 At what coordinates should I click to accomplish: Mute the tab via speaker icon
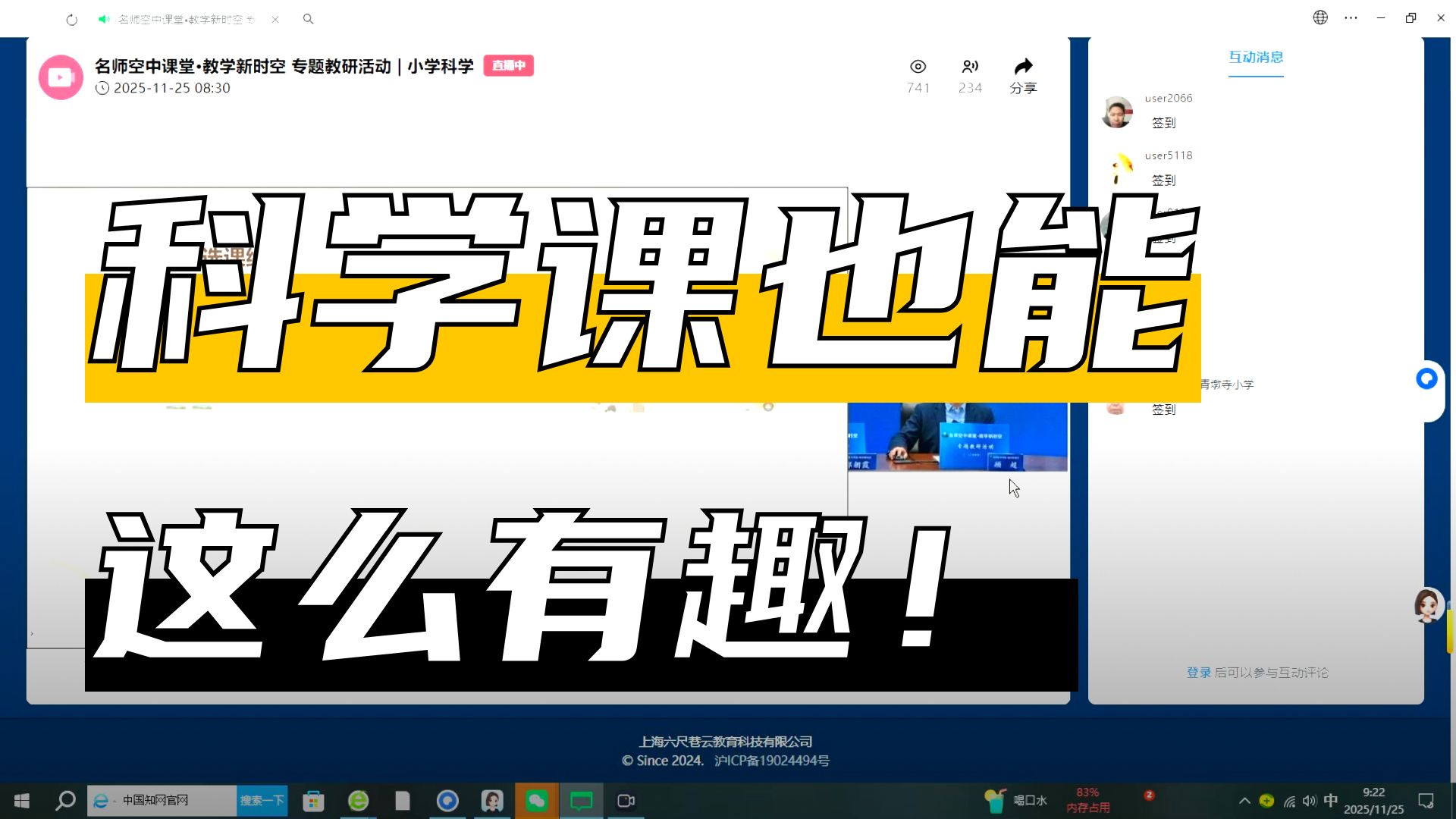104,19
